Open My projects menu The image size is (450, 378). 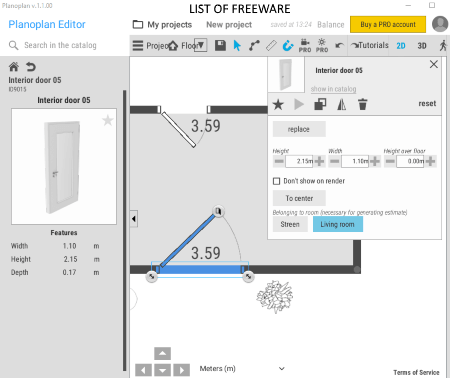(x=162, y=25)
